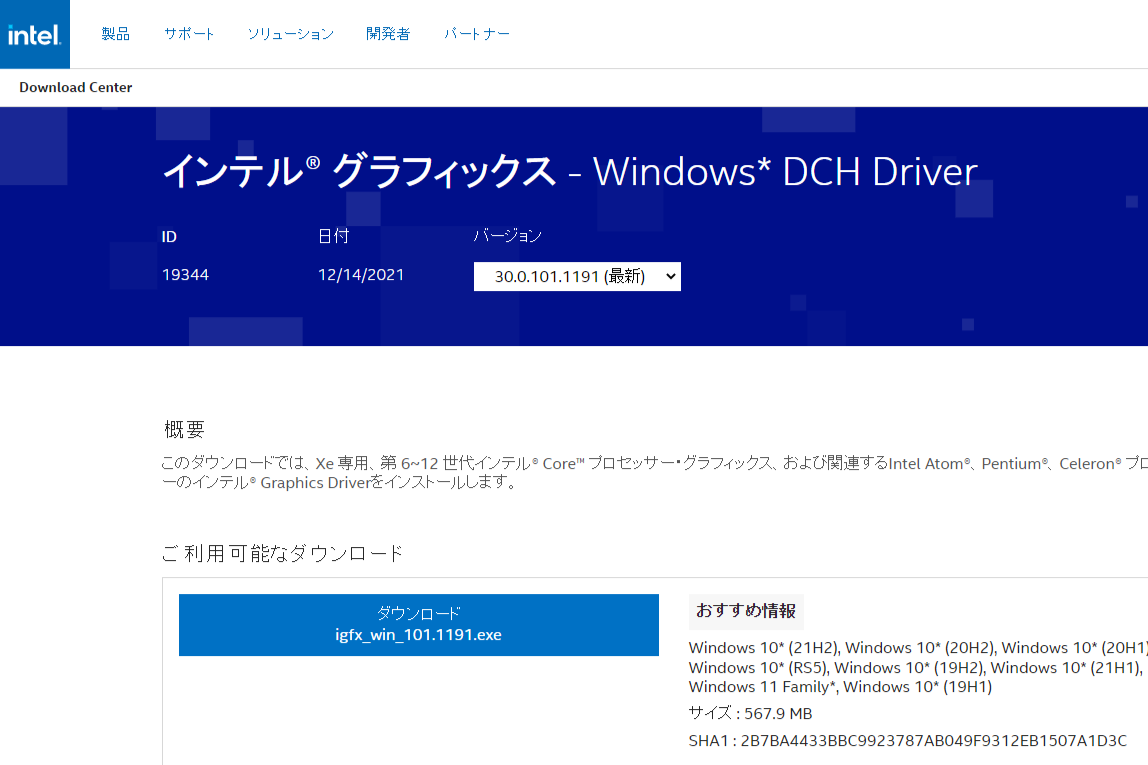Click the おすすめ情報 label
The image size is (1148, 765).
pyautogui.click(x=746, y=611)
